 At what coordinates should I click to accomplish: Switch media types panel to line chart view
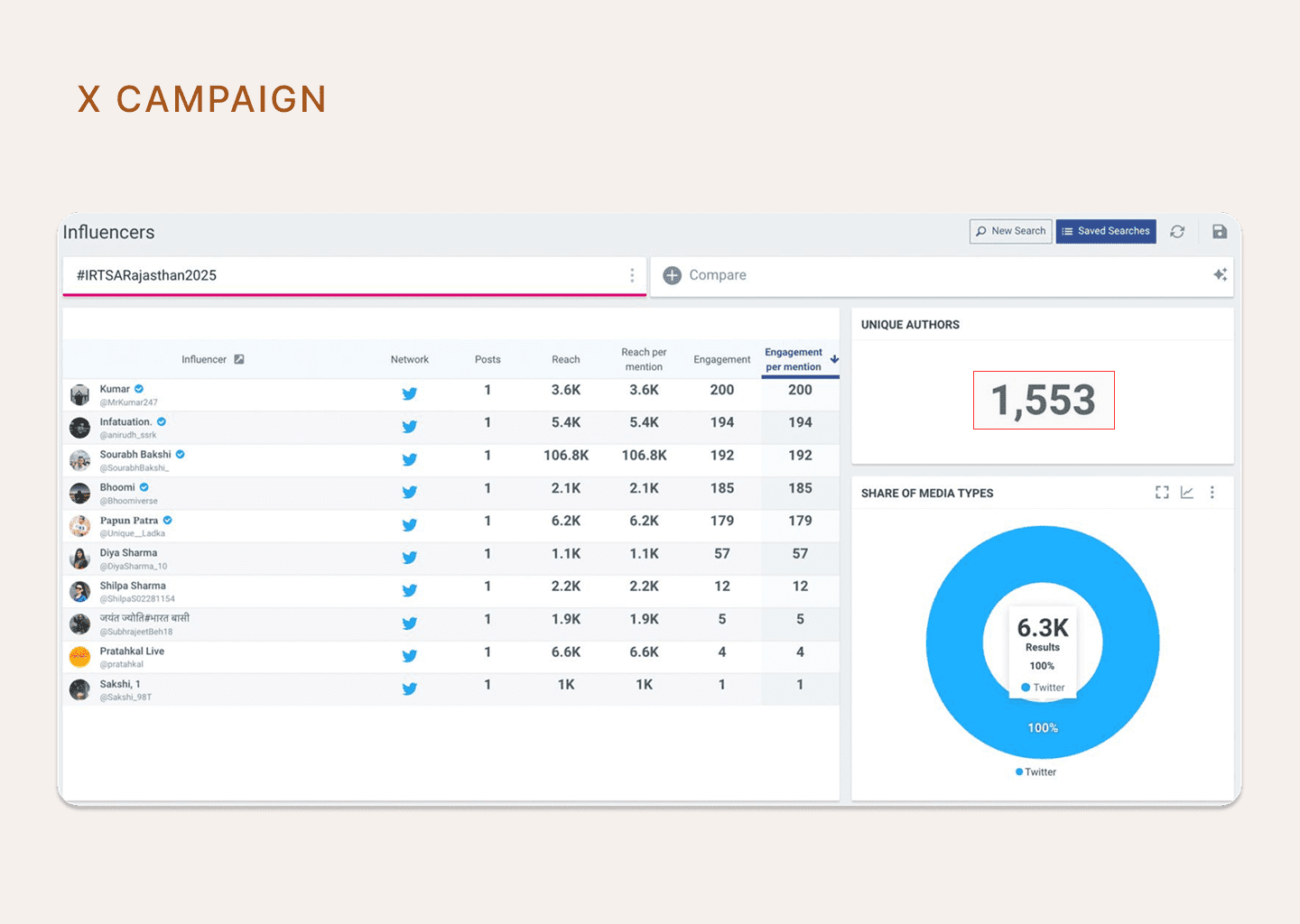click(x=1187, y=493)
